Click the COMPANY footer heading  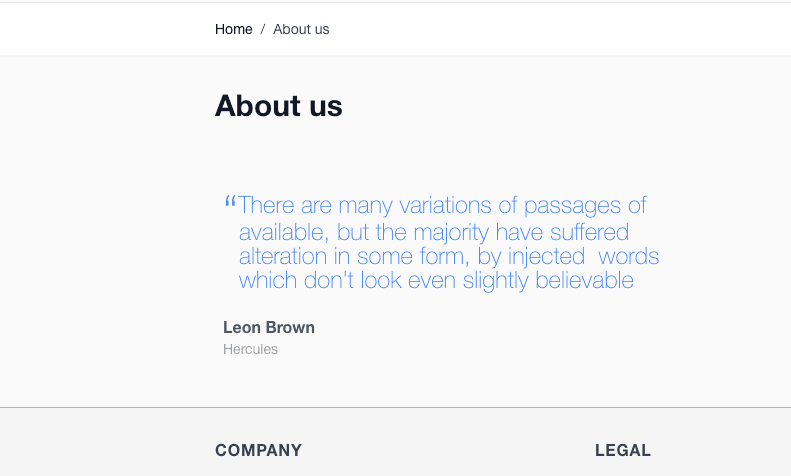coord(258,450)
